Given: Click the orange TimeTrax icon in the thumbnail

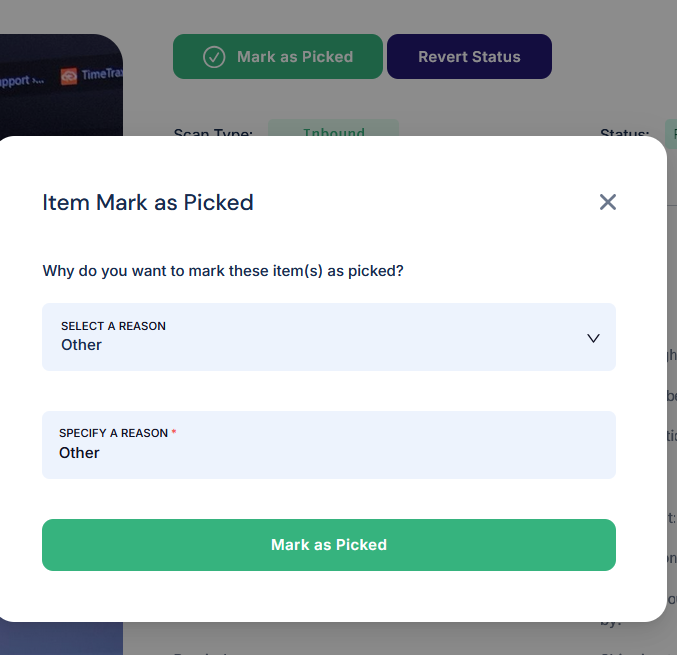Looking at the screenshot, I should coord(69,76).
